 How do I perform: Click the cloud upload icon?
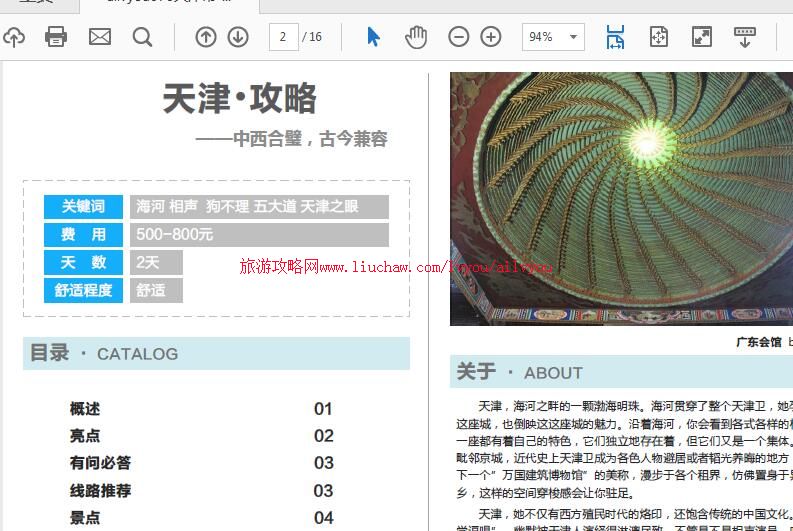13,37
